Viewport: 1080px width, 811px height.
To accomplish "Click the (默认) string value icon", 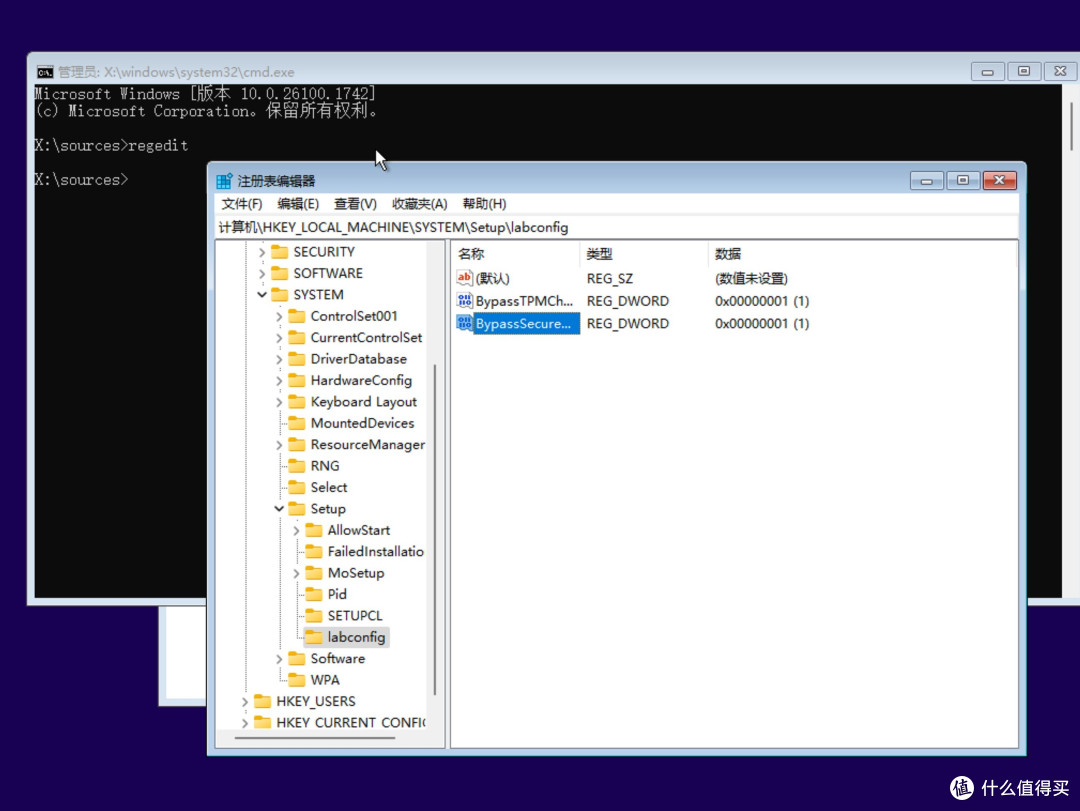I will [464, 278].
